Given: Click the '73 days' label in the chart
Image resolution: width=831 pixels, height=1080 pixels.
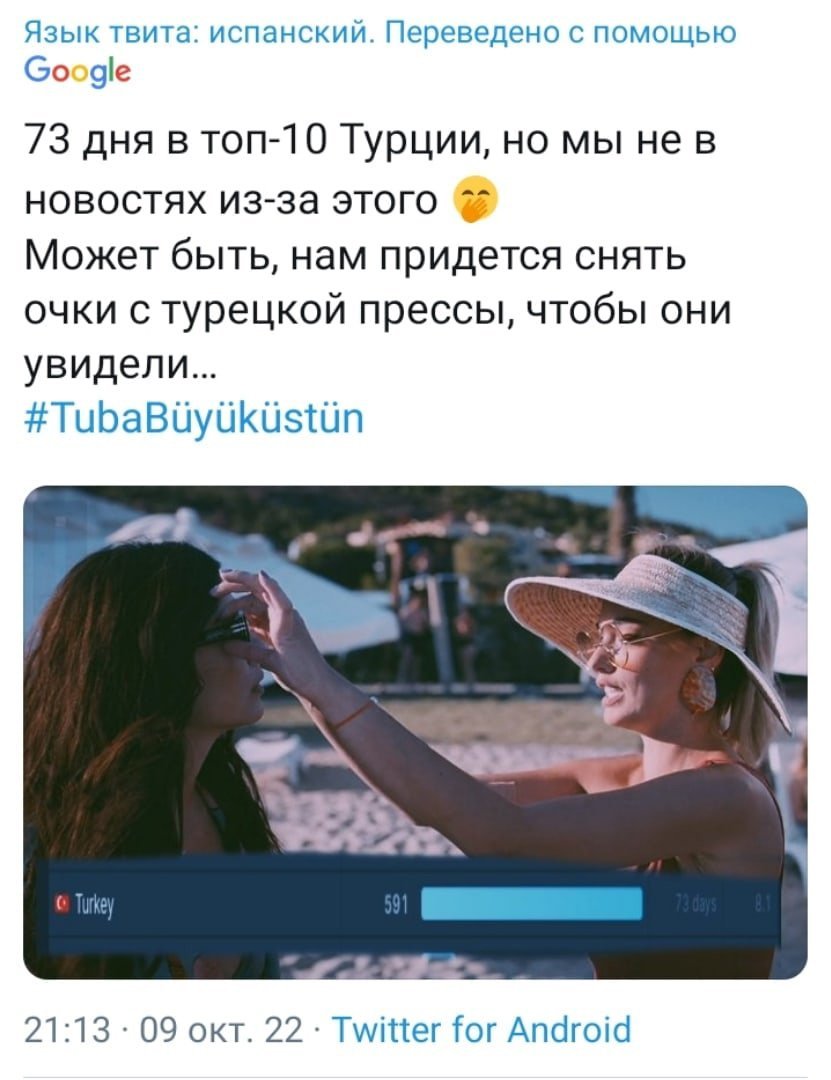Looking at the screenshot, I should pyautogui.click(x=696, y=904).
